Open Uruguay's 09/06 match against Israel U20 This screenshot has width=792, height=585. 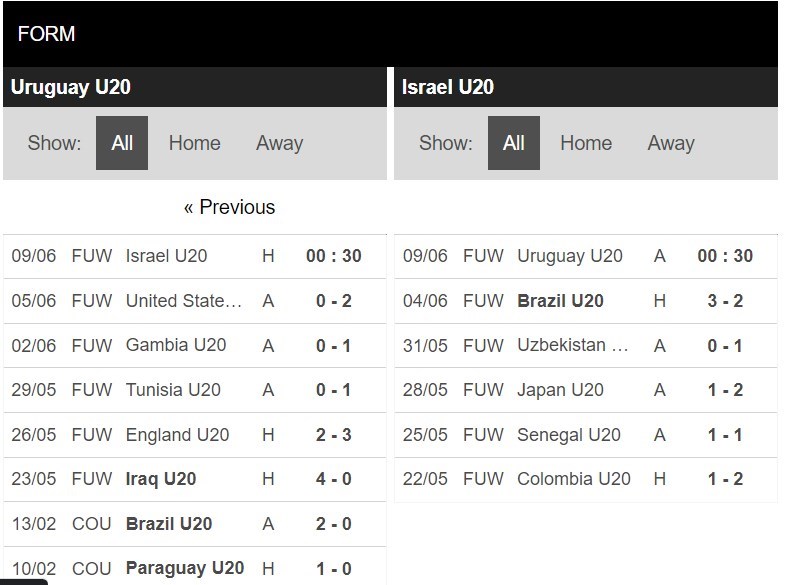(x=195, y=256)
